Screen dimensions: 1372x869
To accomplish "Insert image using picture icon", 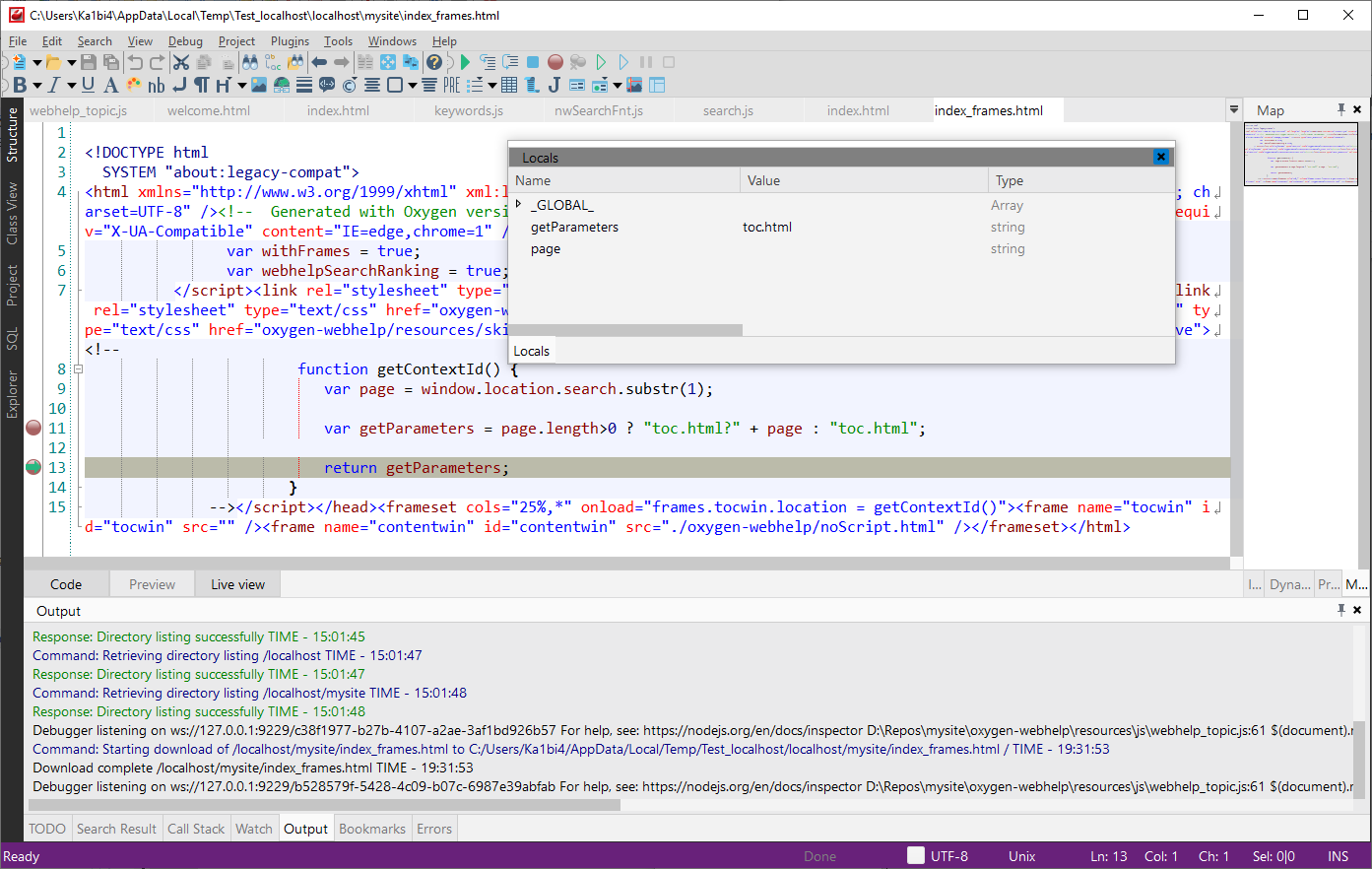I will point(258,85).
